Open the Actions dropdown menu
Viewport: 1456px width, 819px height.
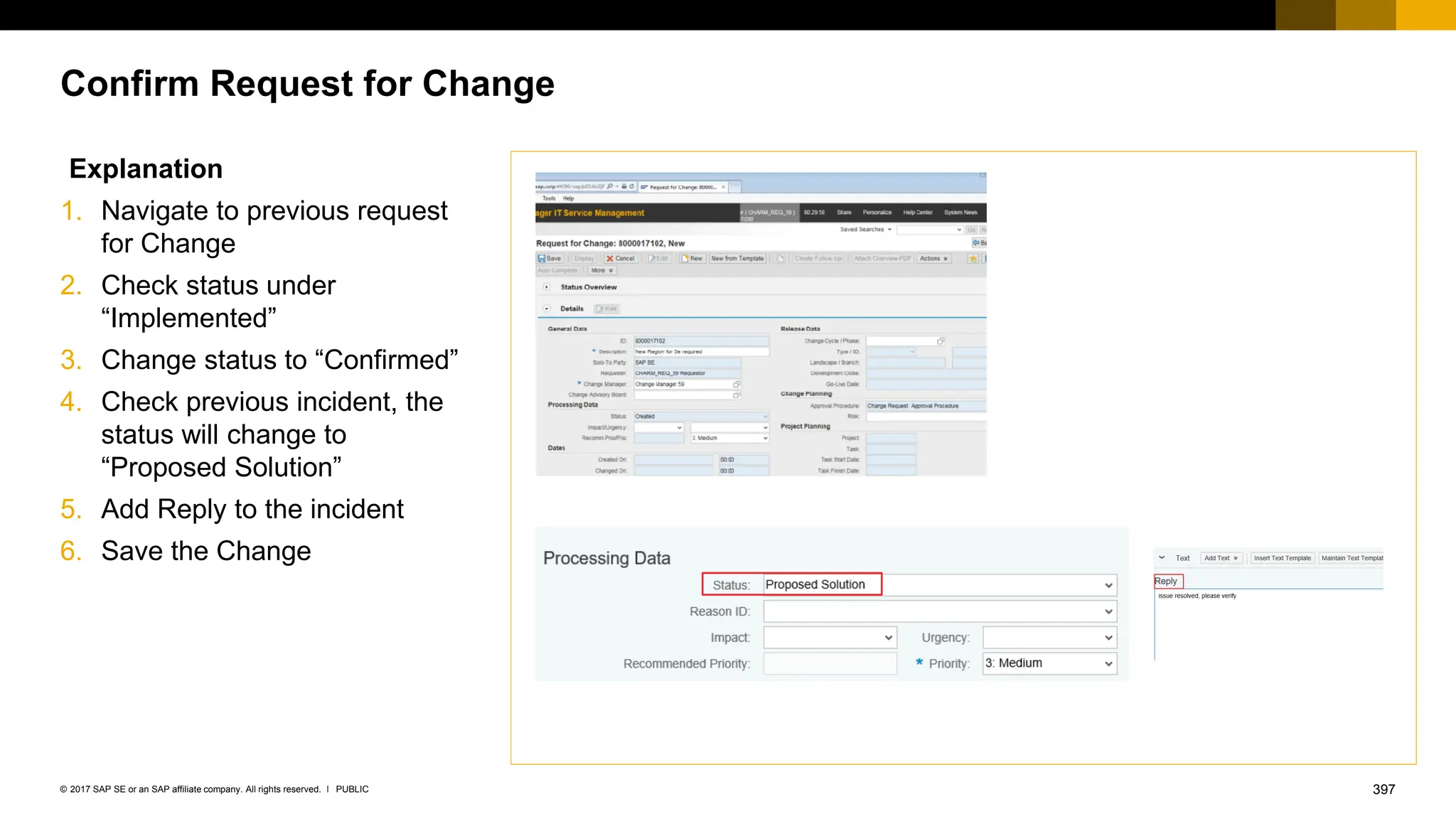(x=933, y=259)
